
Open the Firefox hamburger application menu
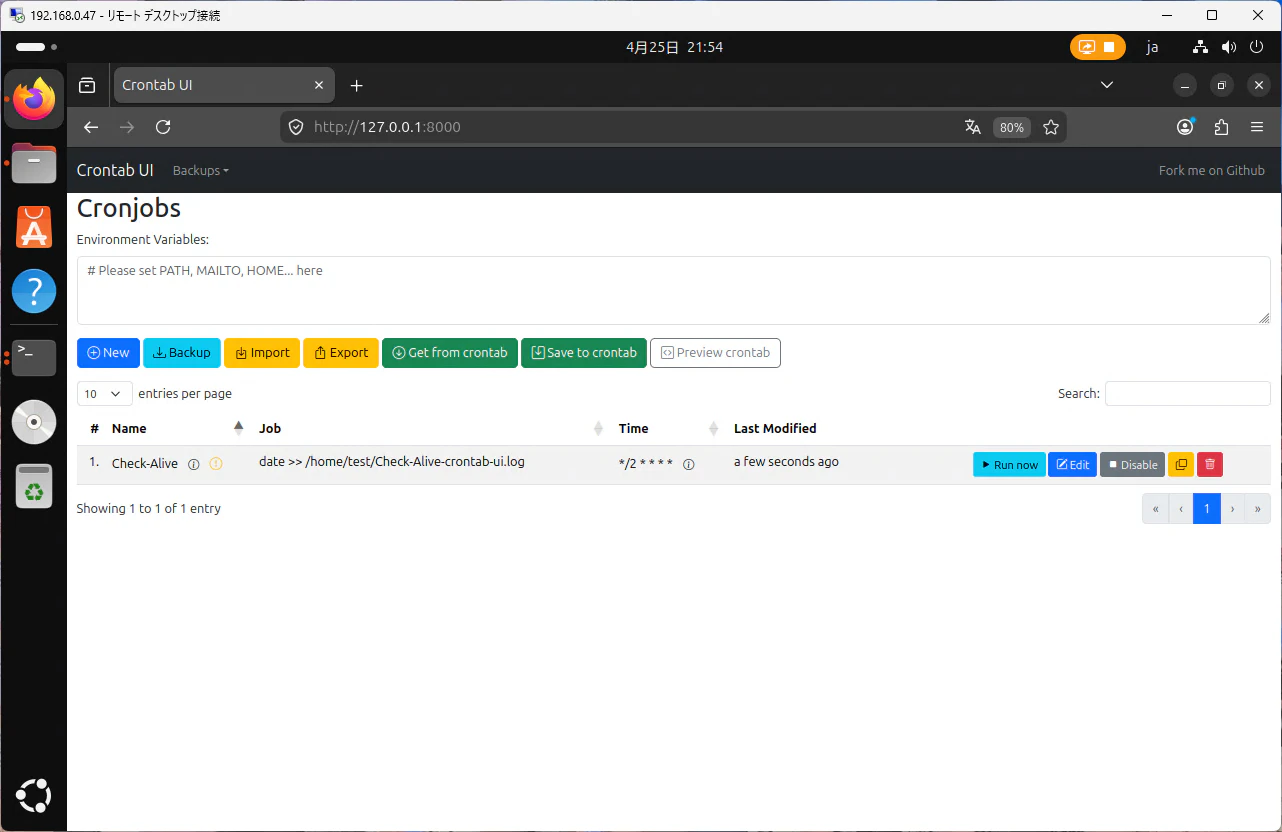click(1257, 127)
